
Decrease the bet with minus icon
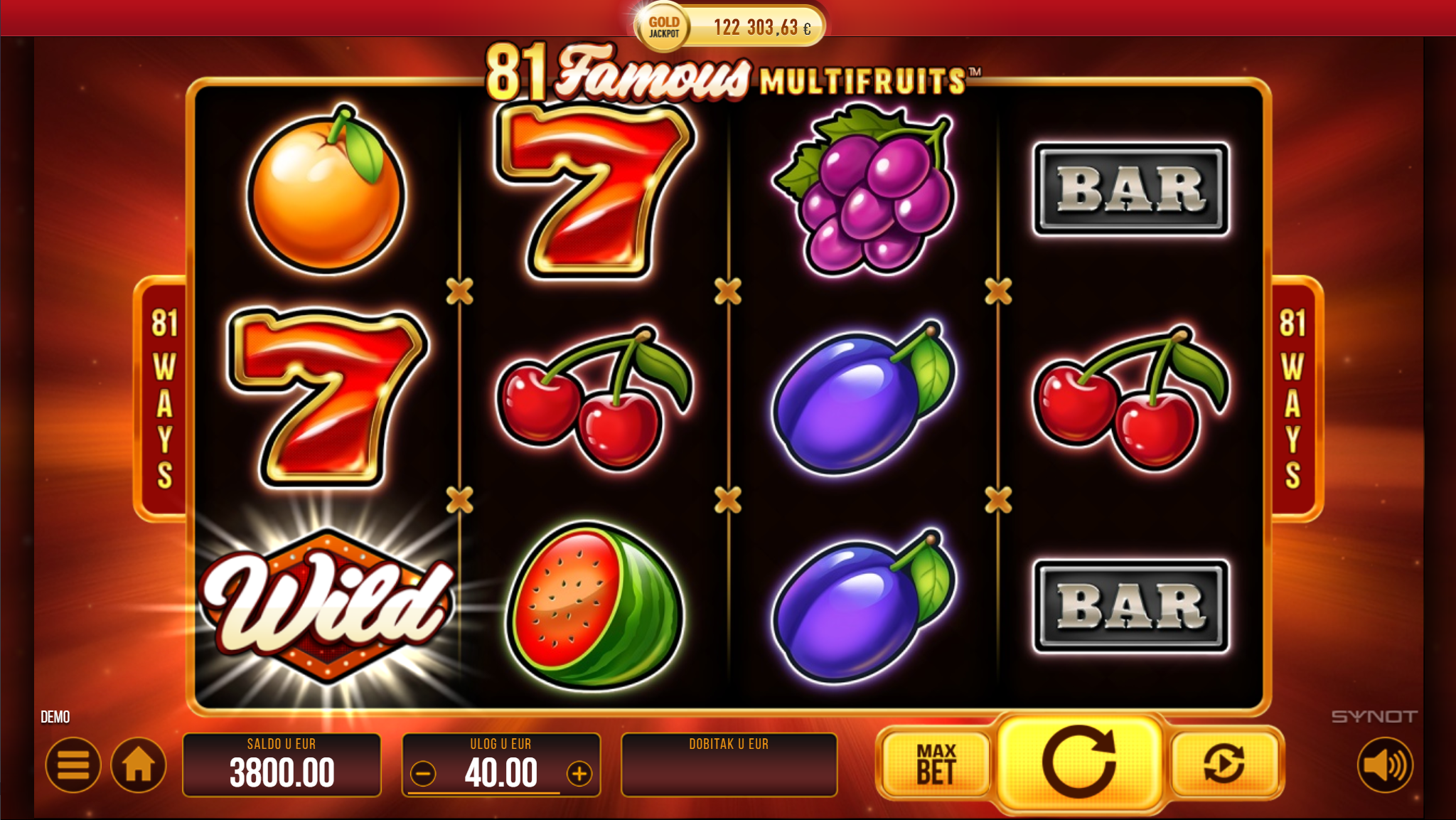[x=423, y=774]
